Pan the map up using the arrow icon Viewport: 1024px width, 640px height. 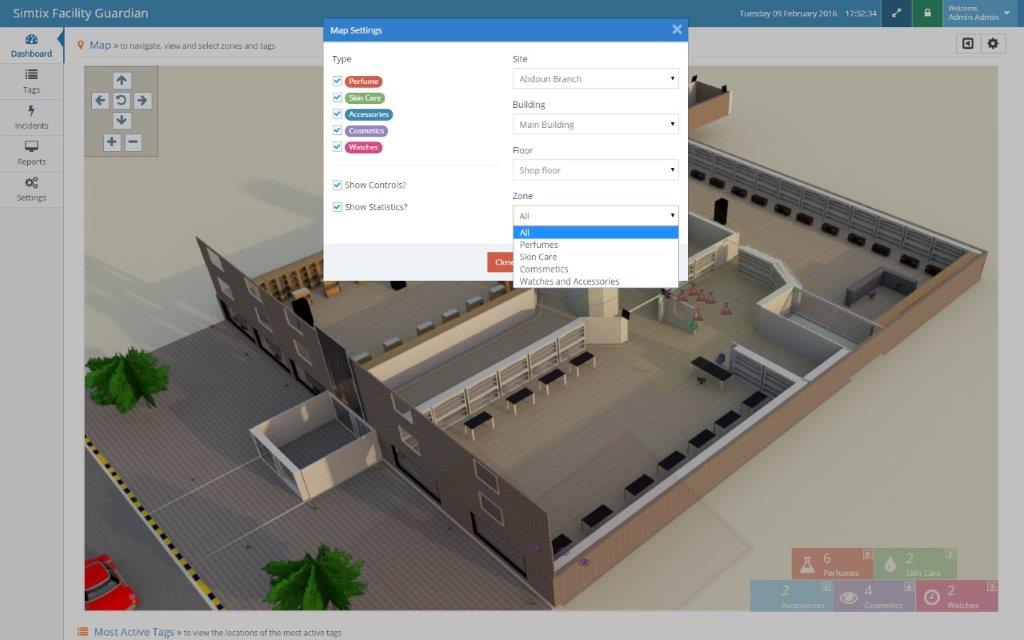122,79
